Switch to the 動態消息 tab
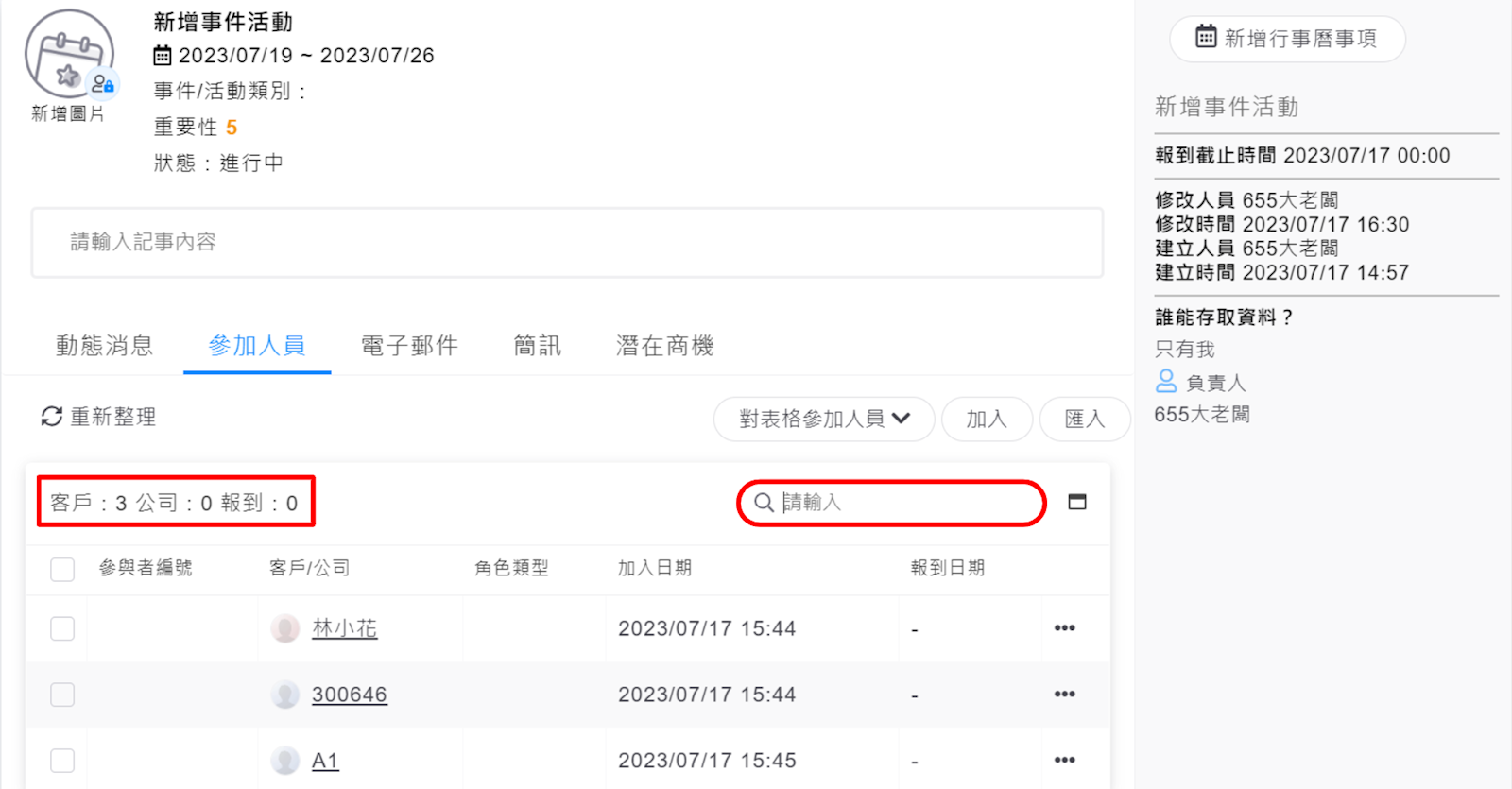Viewport: 1512px width, 789px height. 104,346
